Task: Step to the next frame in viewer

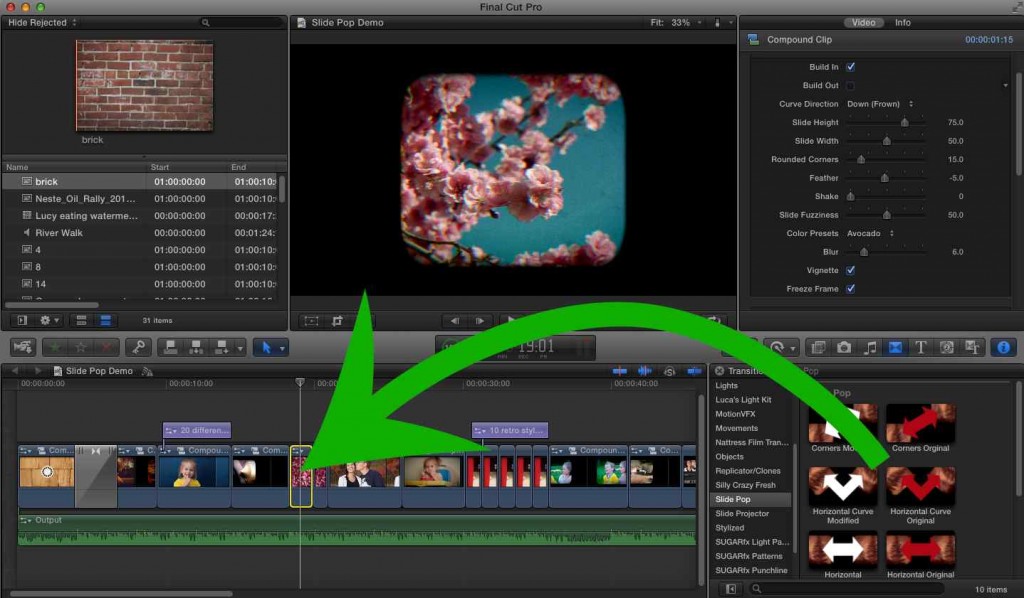Action: click(480, 321)
